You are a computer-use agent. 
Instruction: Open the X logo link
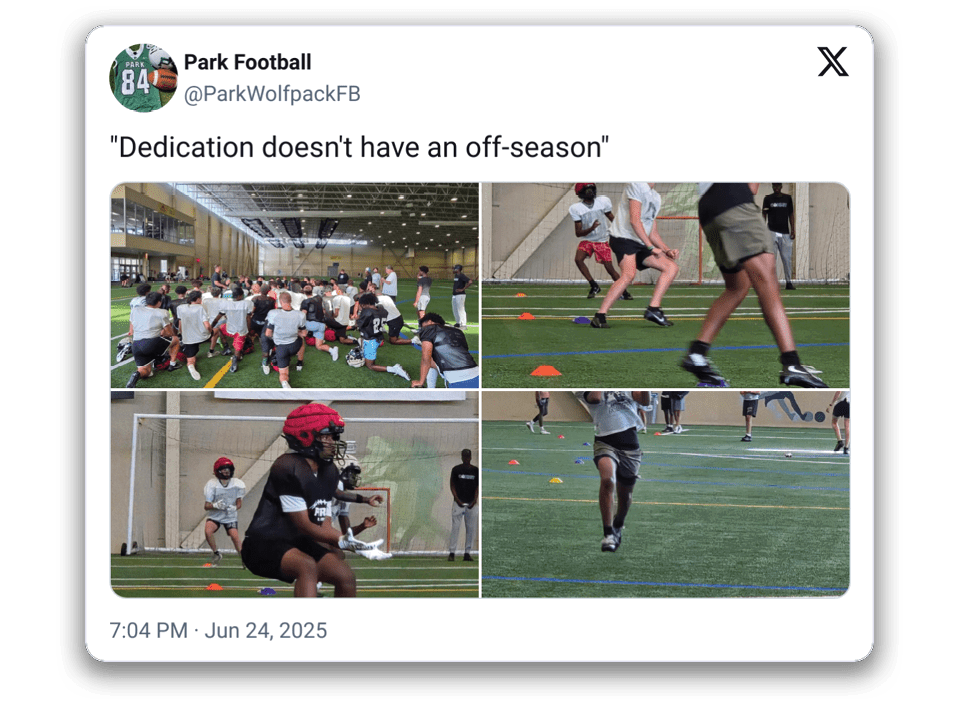pyautogui.click(x=832, y=62)
